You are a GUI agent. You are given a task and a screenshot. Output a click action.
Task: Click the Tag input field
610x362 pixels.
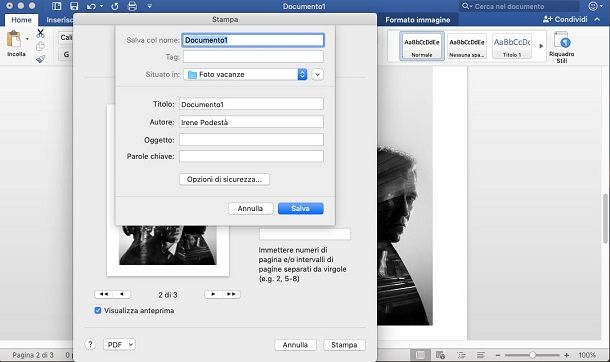(253, 57)
